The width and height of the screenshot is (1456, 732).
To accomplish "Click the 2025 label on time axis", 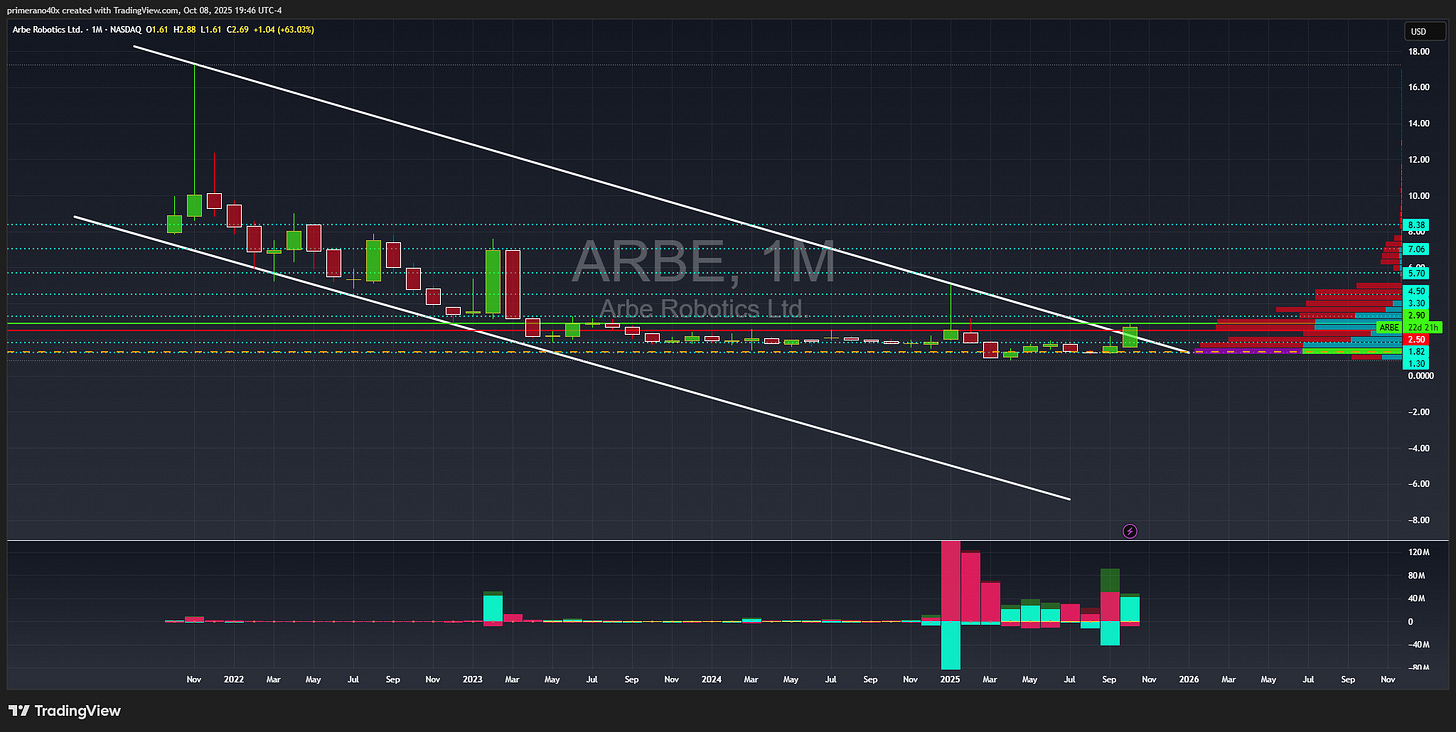I will click(950, 679).
